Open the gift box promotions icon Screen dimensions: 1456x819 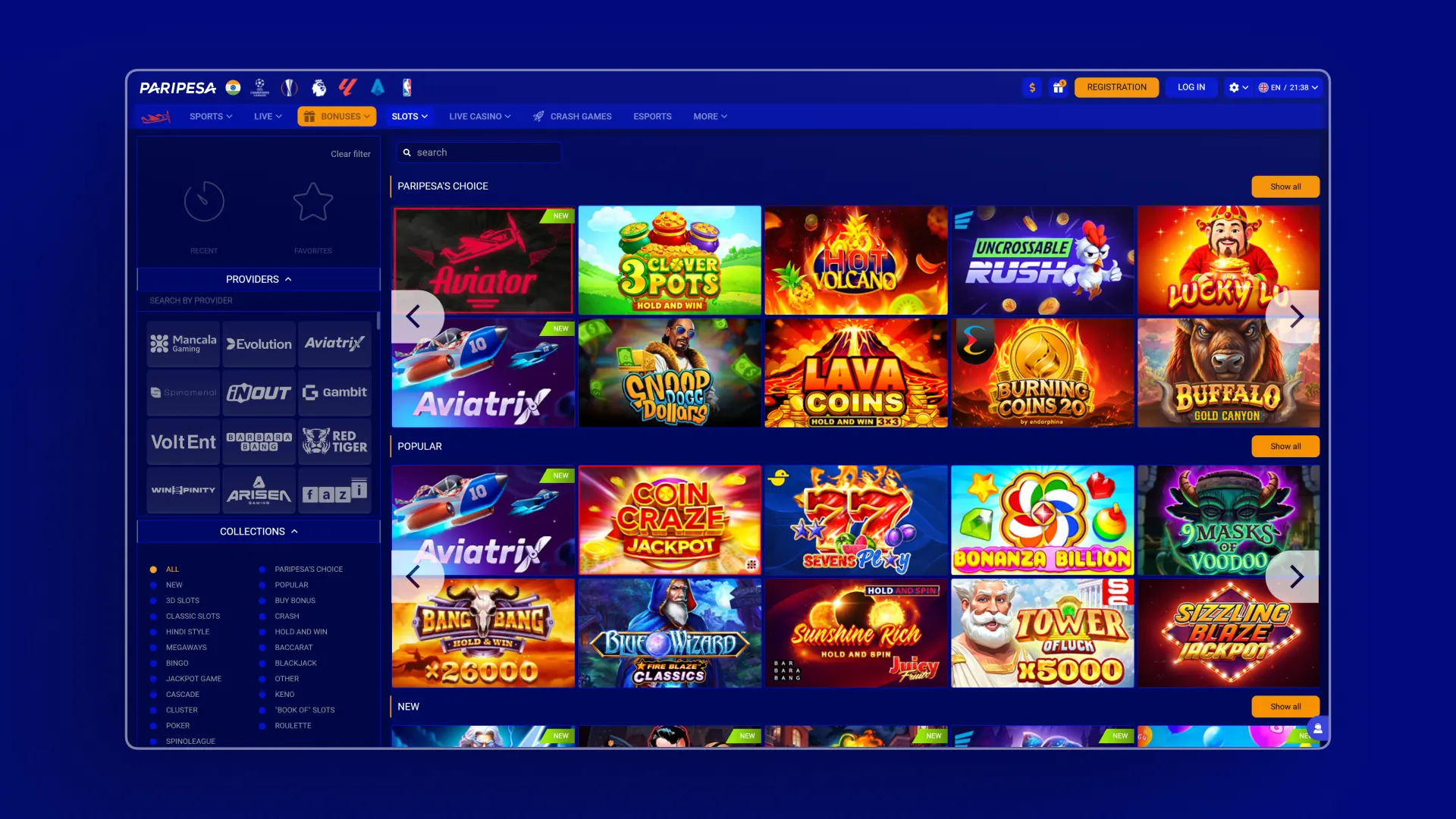[1058, 87]
